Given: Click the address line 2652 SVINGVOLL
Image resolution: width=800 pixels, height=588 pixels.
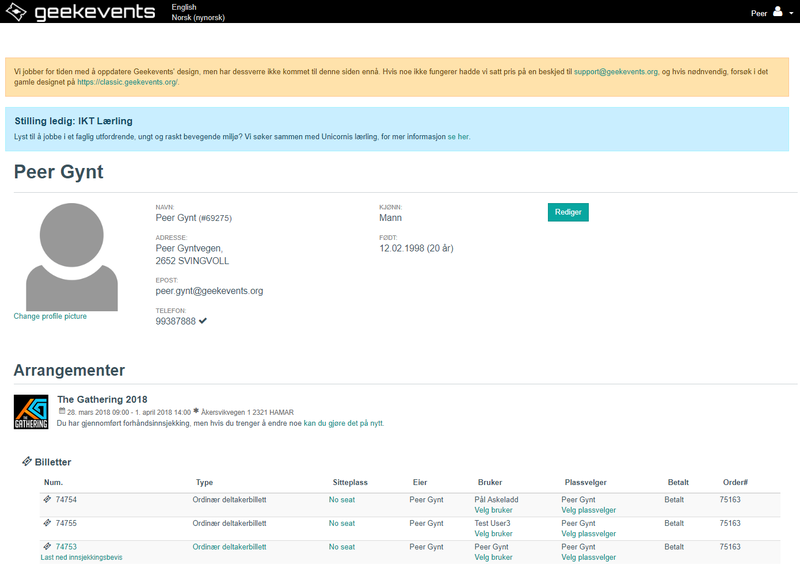Looking at the screenshot, I should point(192,261).
